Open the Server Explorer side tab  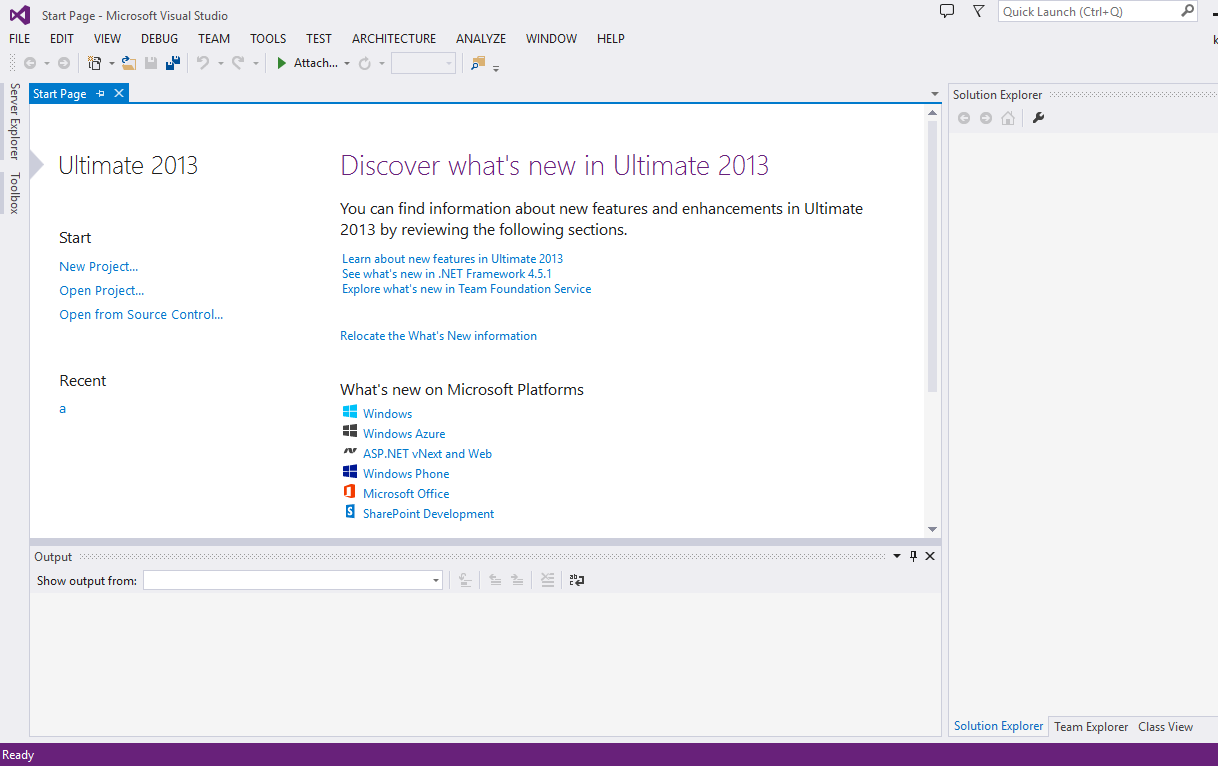14,121
